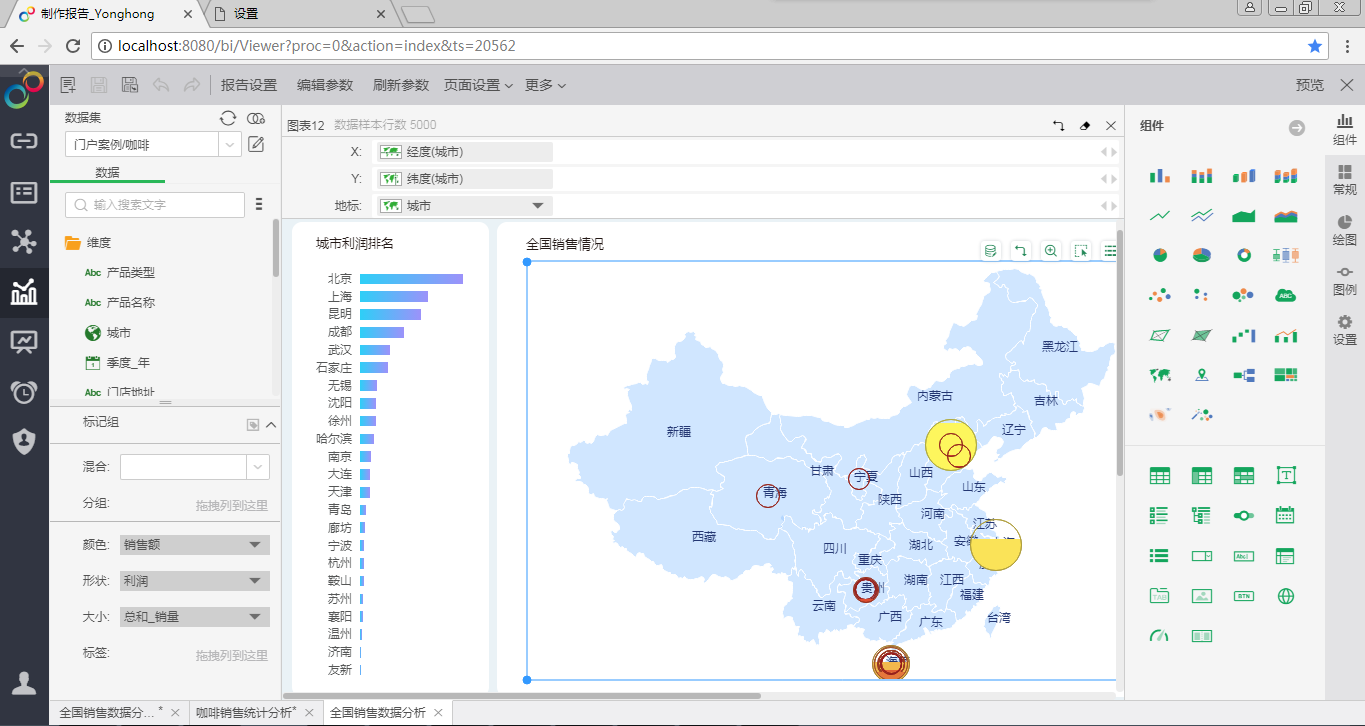Select the pie chart component icon
The height and width of the screenshot is (726, 1365).
pyautogui.click(x=1159, y=255)
